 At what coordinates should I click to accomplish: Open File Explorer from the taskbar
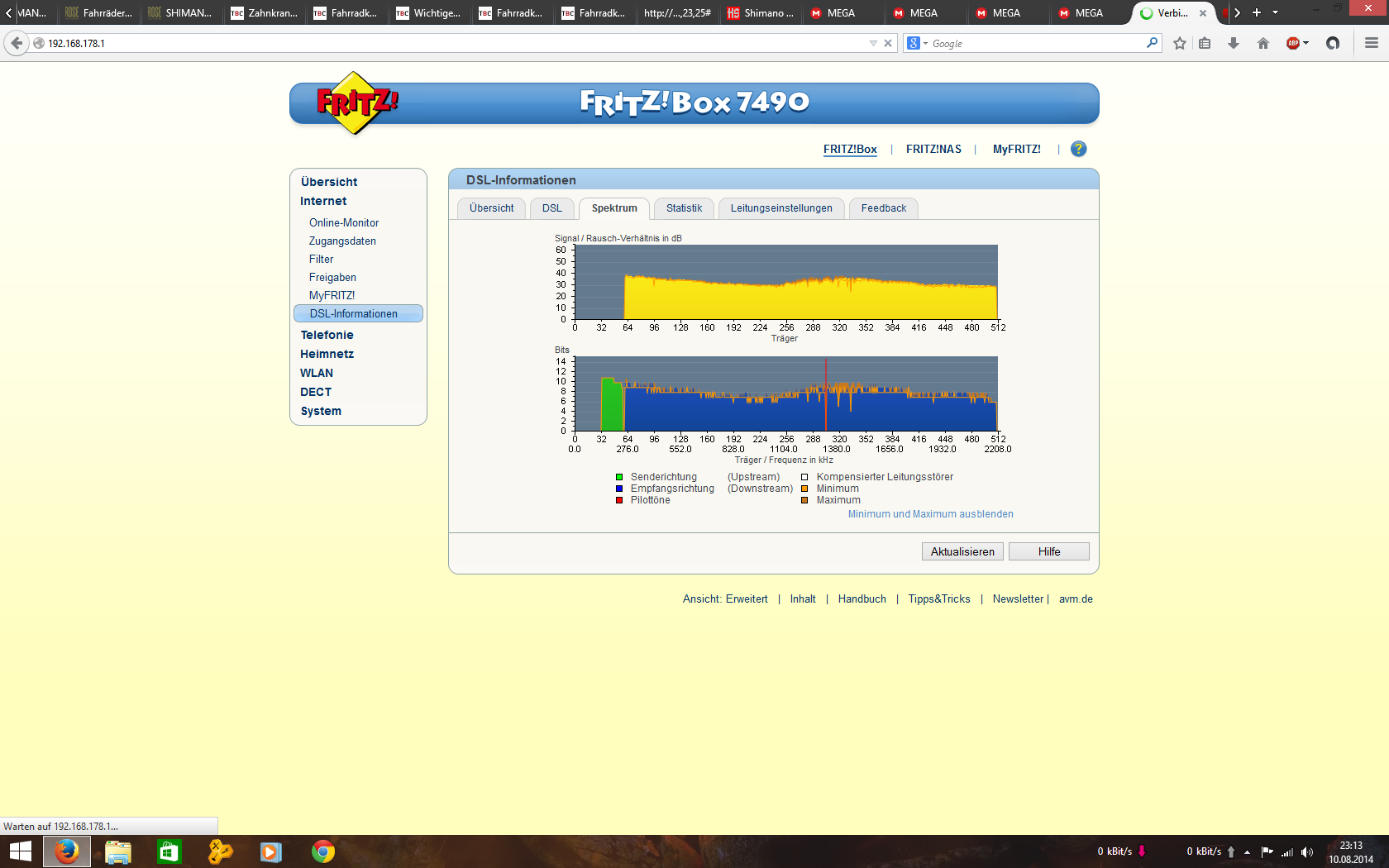(x=118, y=851)
